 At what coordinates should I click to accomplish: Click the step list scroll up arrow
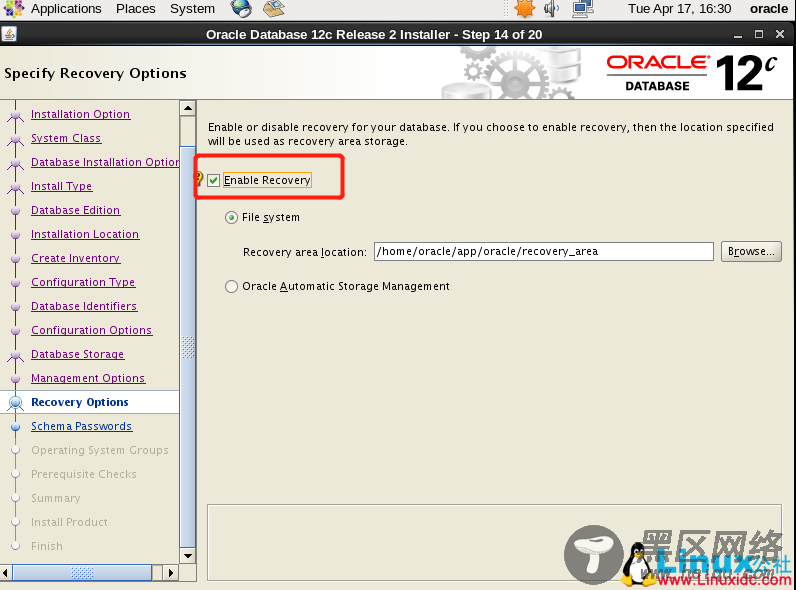click(x=188, y=108)
